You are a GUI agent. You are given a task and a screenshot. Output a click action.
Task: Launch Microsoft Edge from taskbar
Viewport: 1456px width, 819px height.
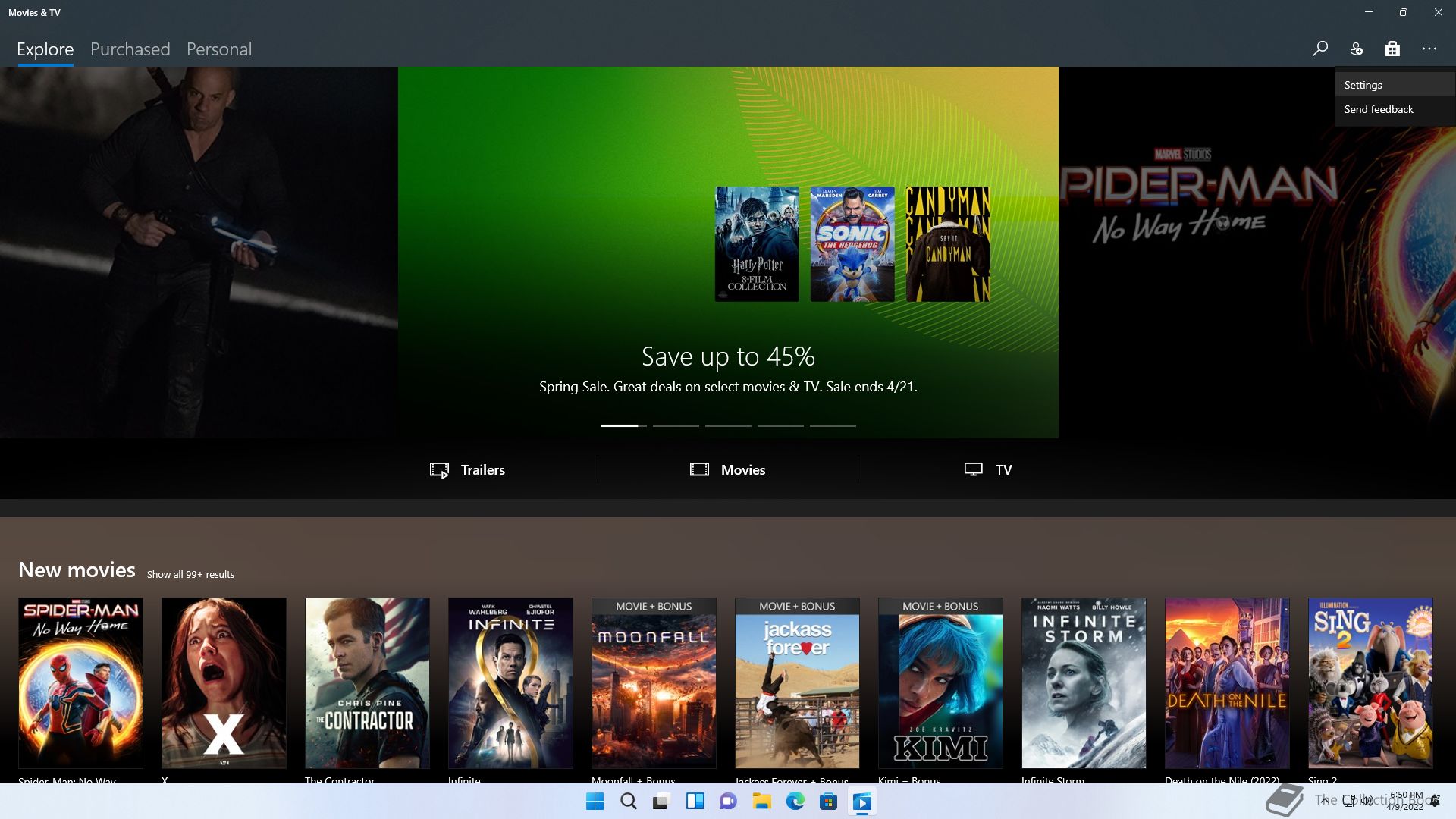[x=795, y=802]
